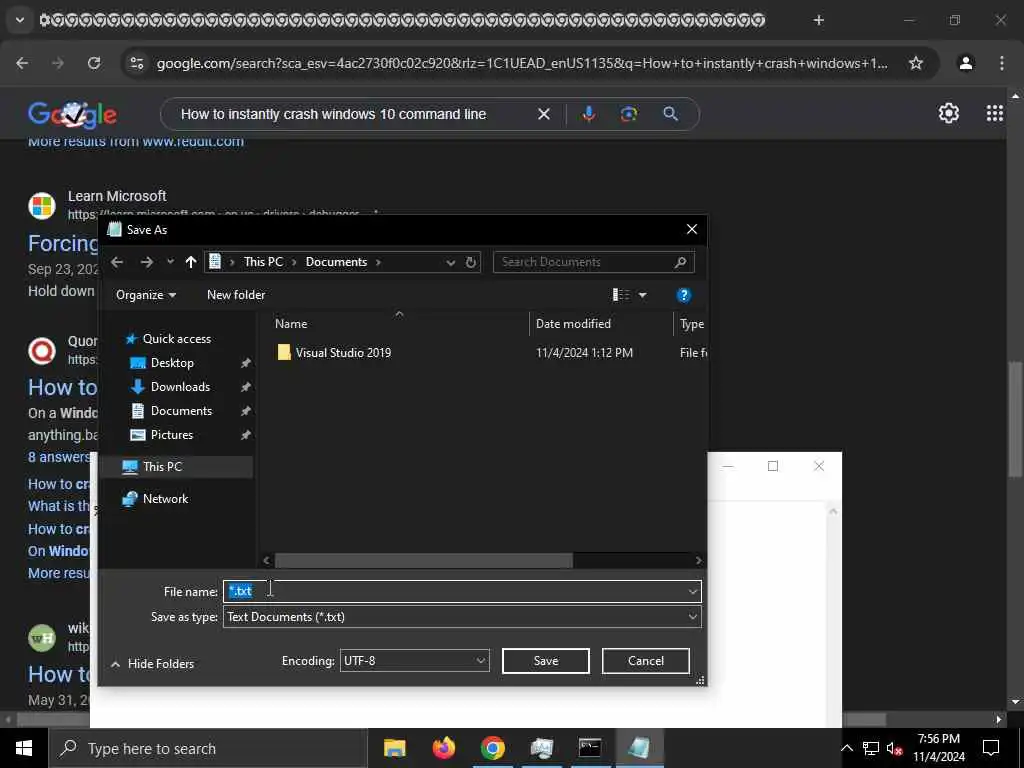Open the Windows Start menu

tap(24, 748)
